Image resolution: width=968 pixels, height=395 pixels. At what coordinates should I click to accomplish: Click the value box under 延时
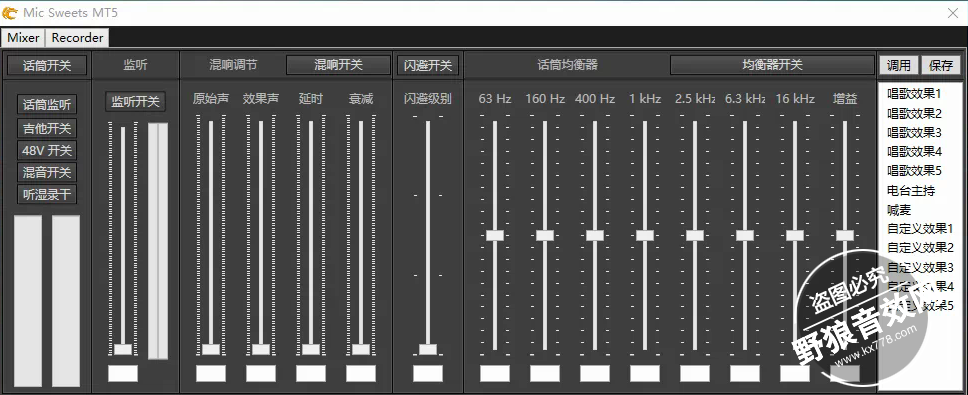tap(311, 373)
